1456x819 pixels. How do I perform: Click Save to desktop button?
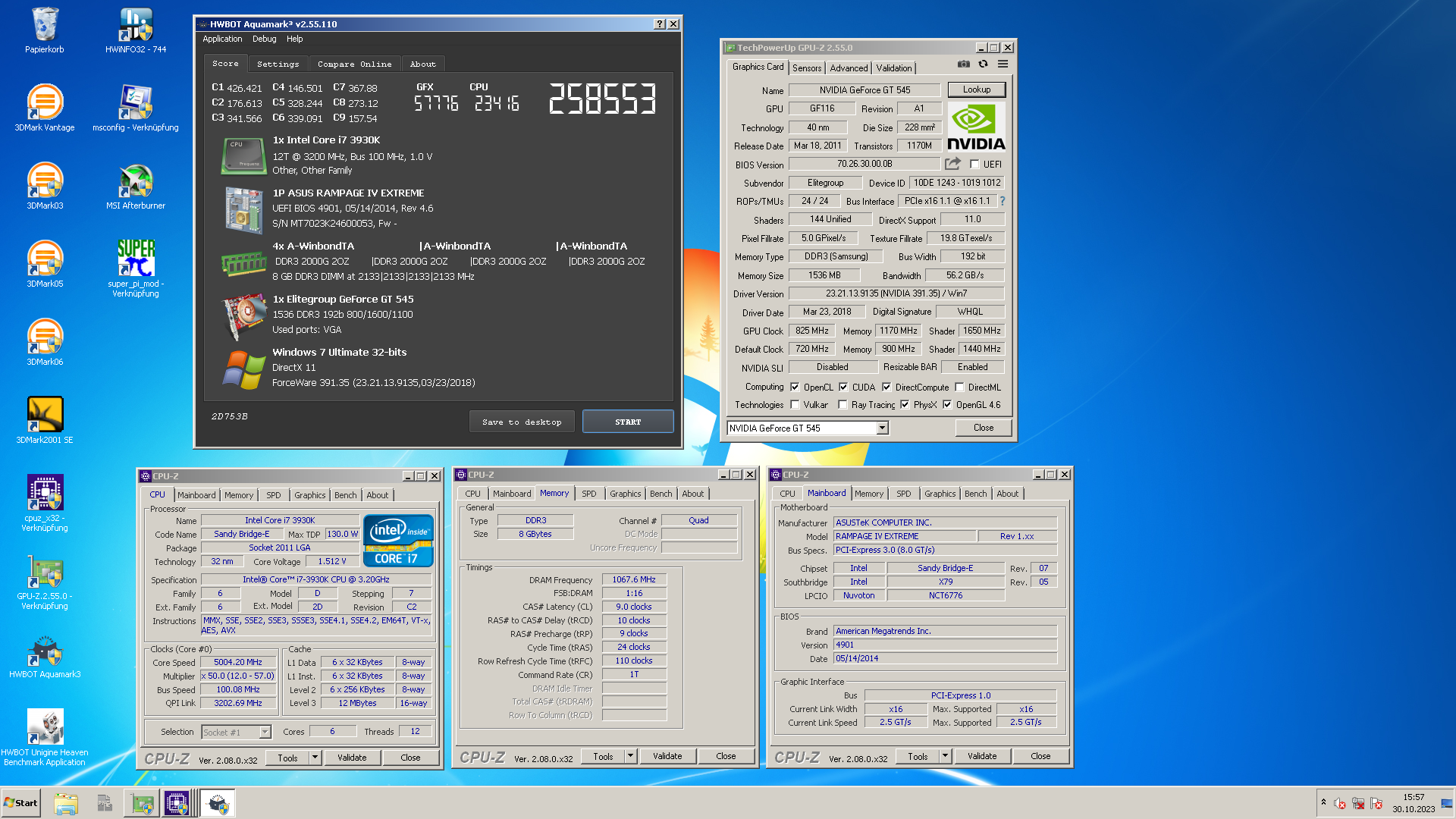[522, 422]
